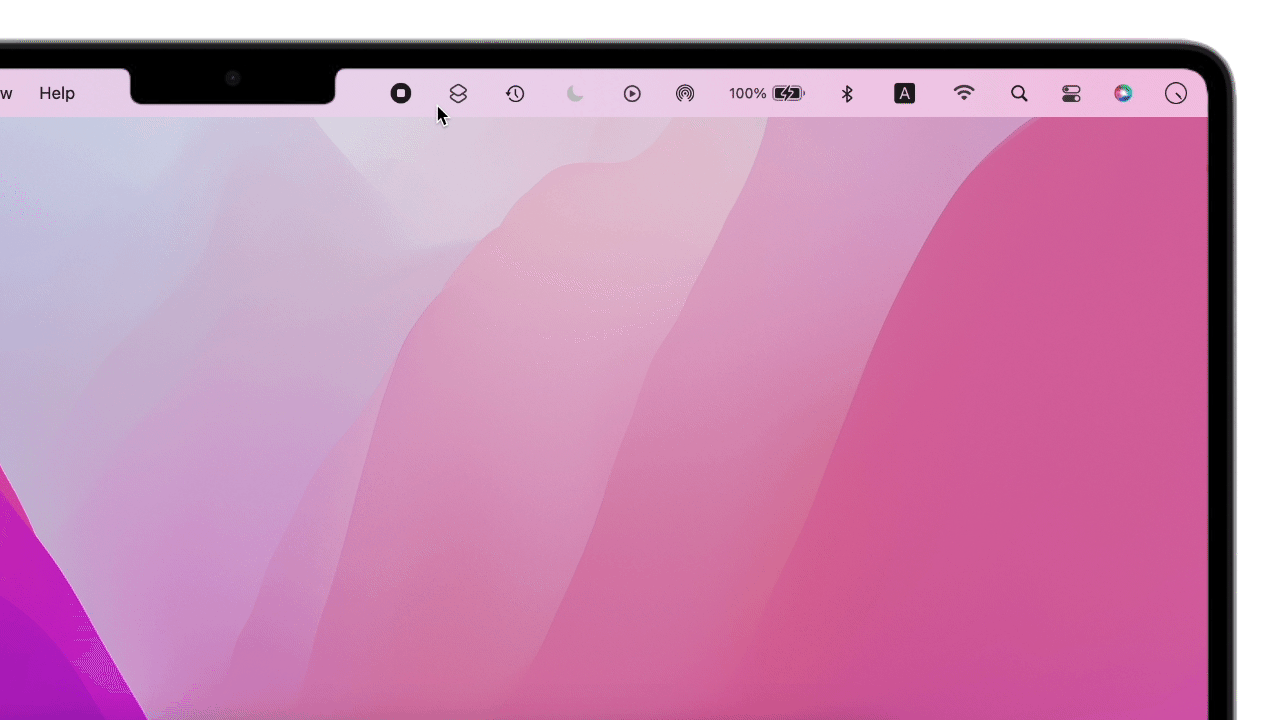1280x720 pixels.
Task: Activate the Siri colorful orb icon
Action: pos(1123,93)
